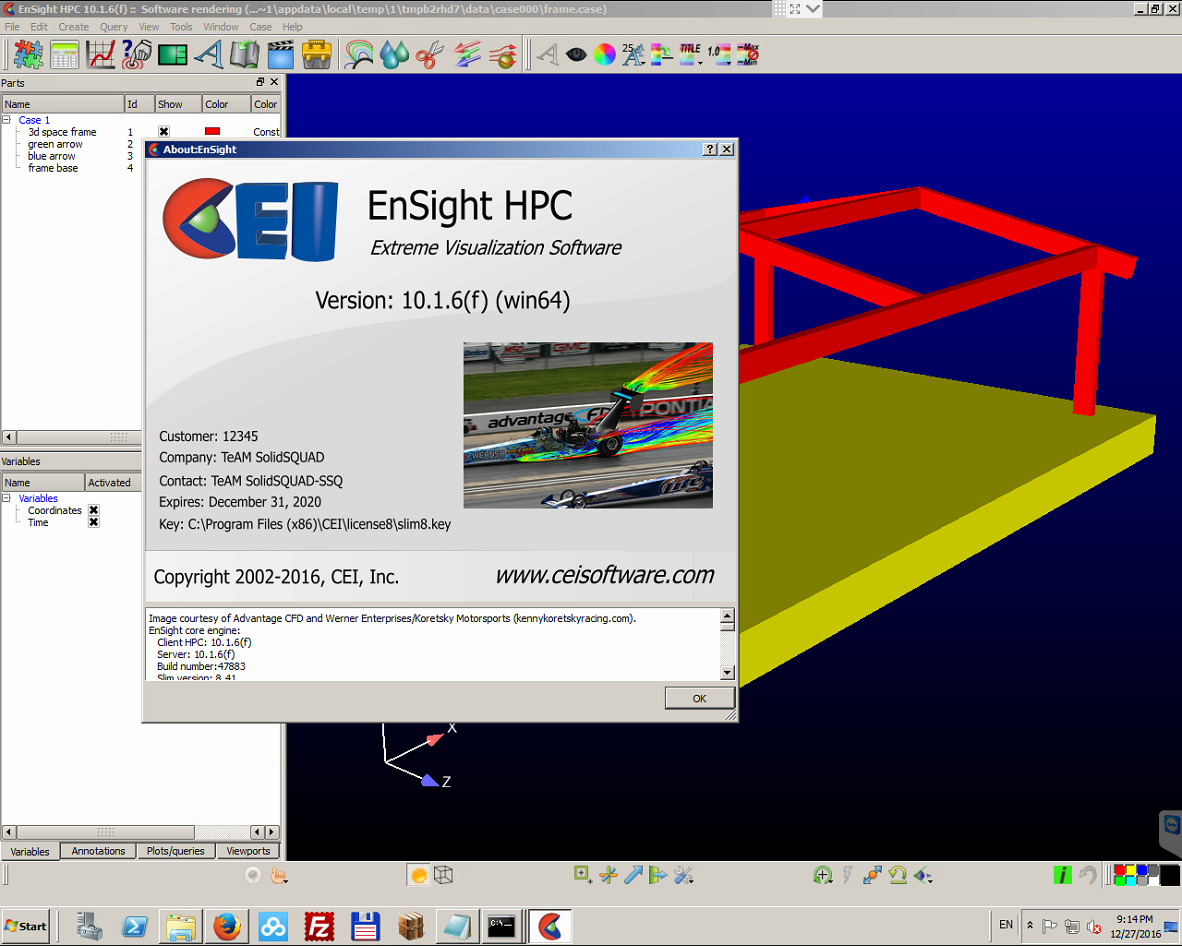This screenshot has width=1182, height=946.
Task: Toggle wireframe cube view icon
Action: (x=443, y=874)
